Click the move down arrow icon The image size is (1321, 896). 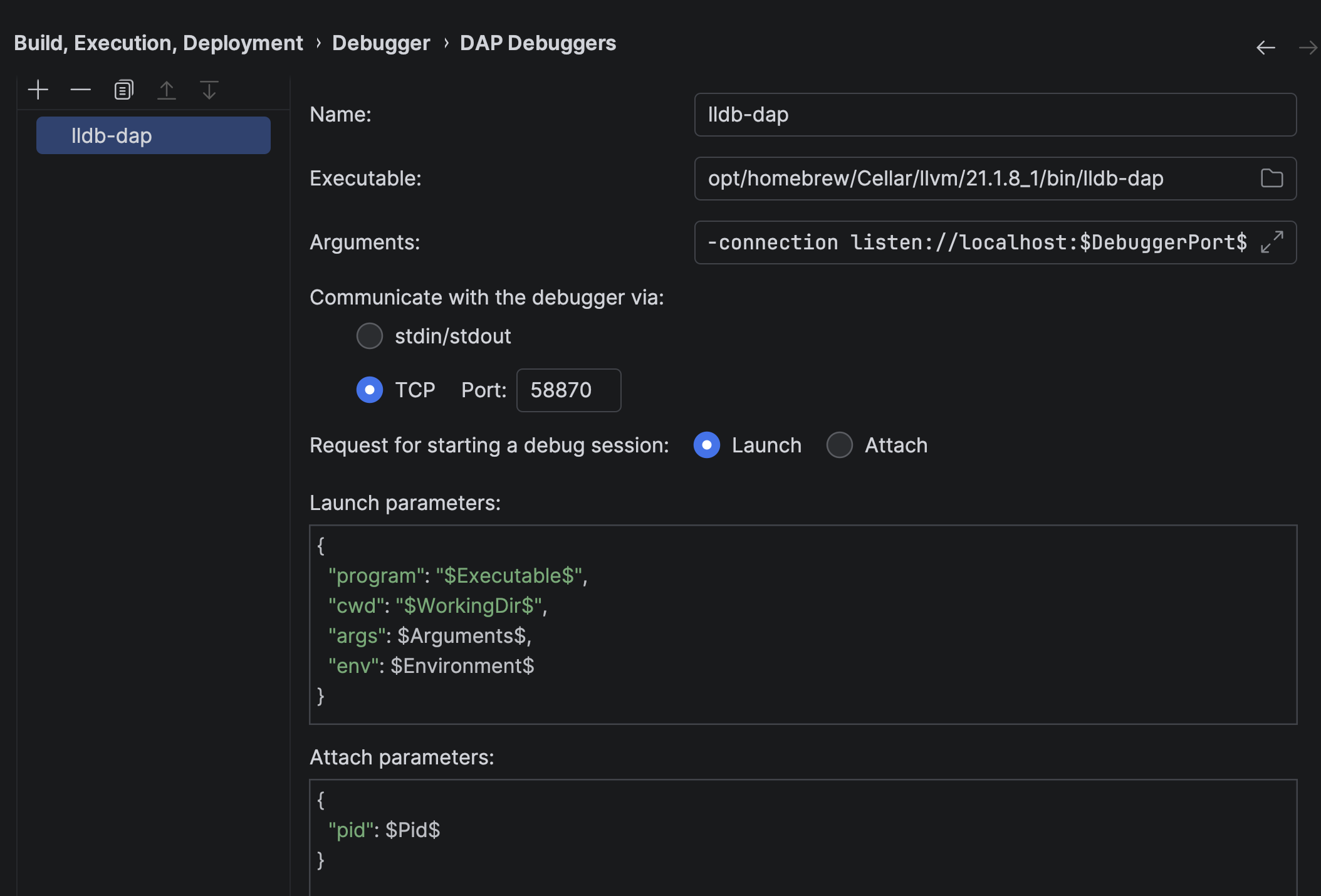[209, 90]
